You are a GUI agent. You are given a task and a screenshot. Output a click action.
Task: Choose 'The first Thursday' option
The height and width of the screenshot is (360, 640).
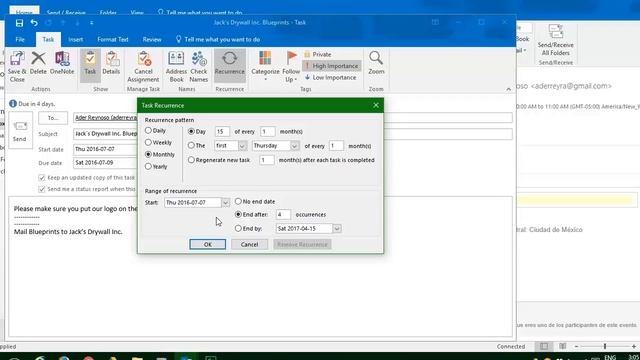(x=191, y=145)
